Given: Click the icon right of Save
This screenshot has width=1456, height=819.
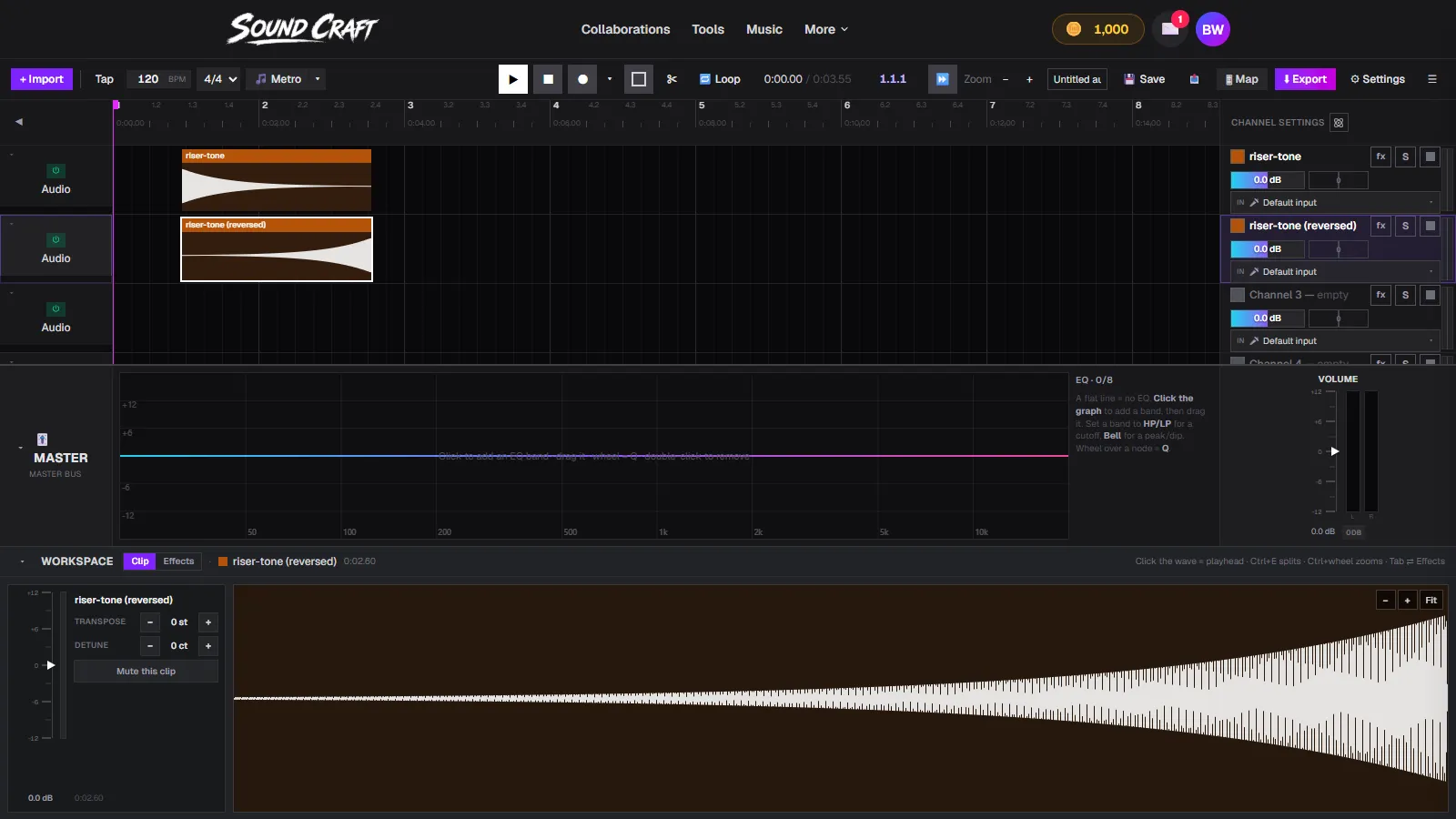Looking at the screenshot, I should point(1194,79).
